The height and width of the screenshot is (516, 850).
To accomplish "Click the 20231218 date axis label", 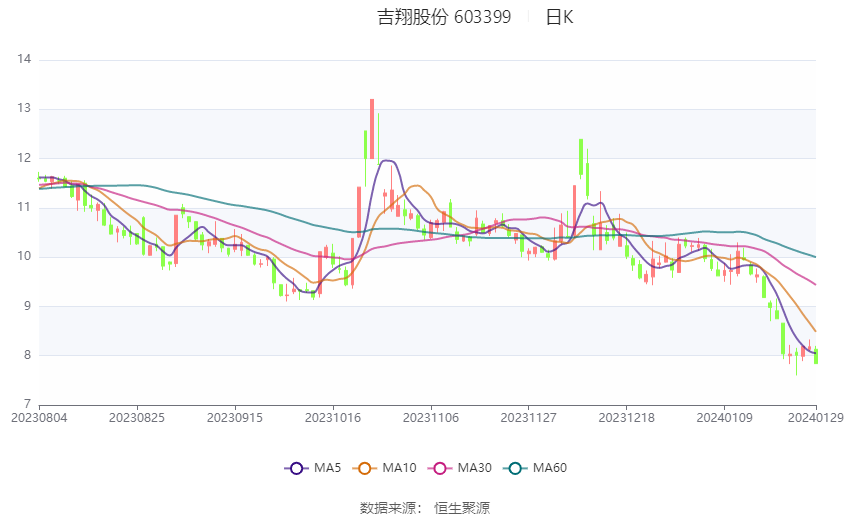I will coord(627,418).
